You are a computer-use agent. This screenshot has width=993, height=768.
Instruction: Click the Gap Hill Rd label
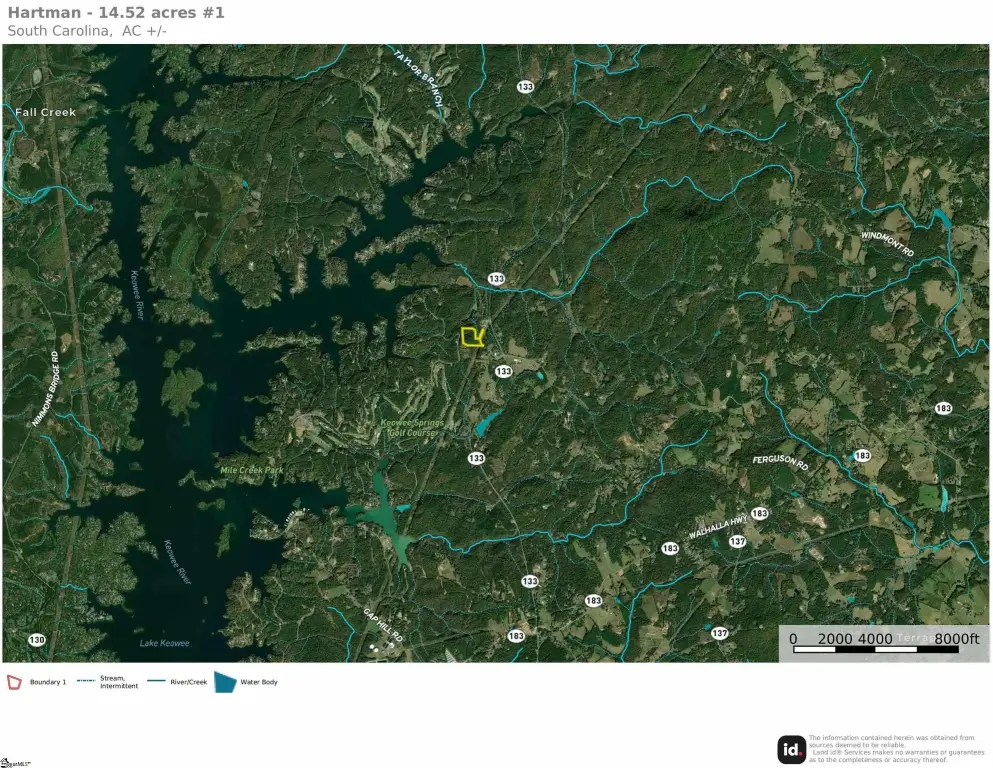[382, 625]
